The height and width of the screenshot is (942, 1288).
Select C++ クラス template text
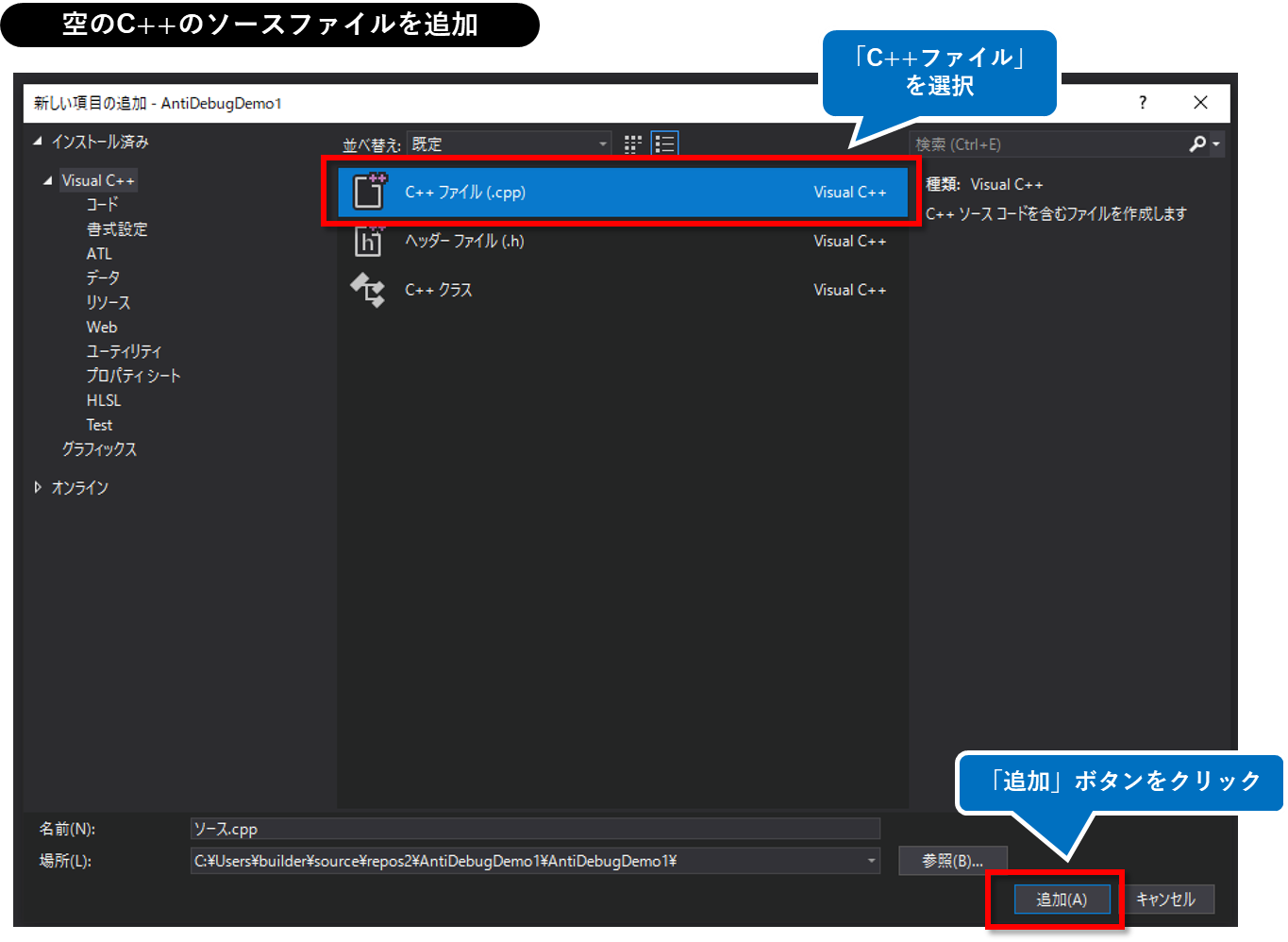click(x=439, y=290)
